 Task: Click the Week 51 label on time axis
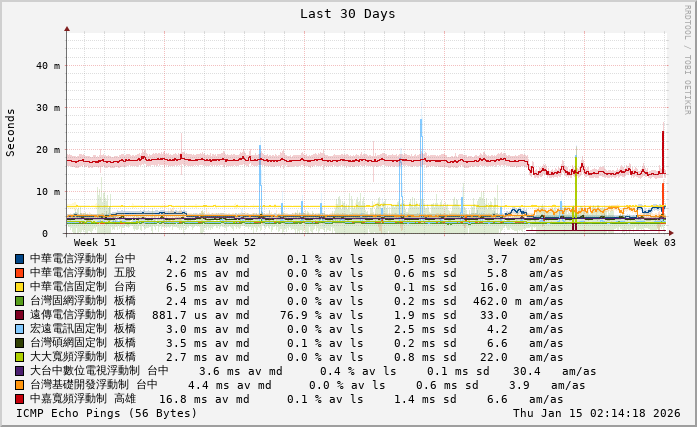(95, 243)
